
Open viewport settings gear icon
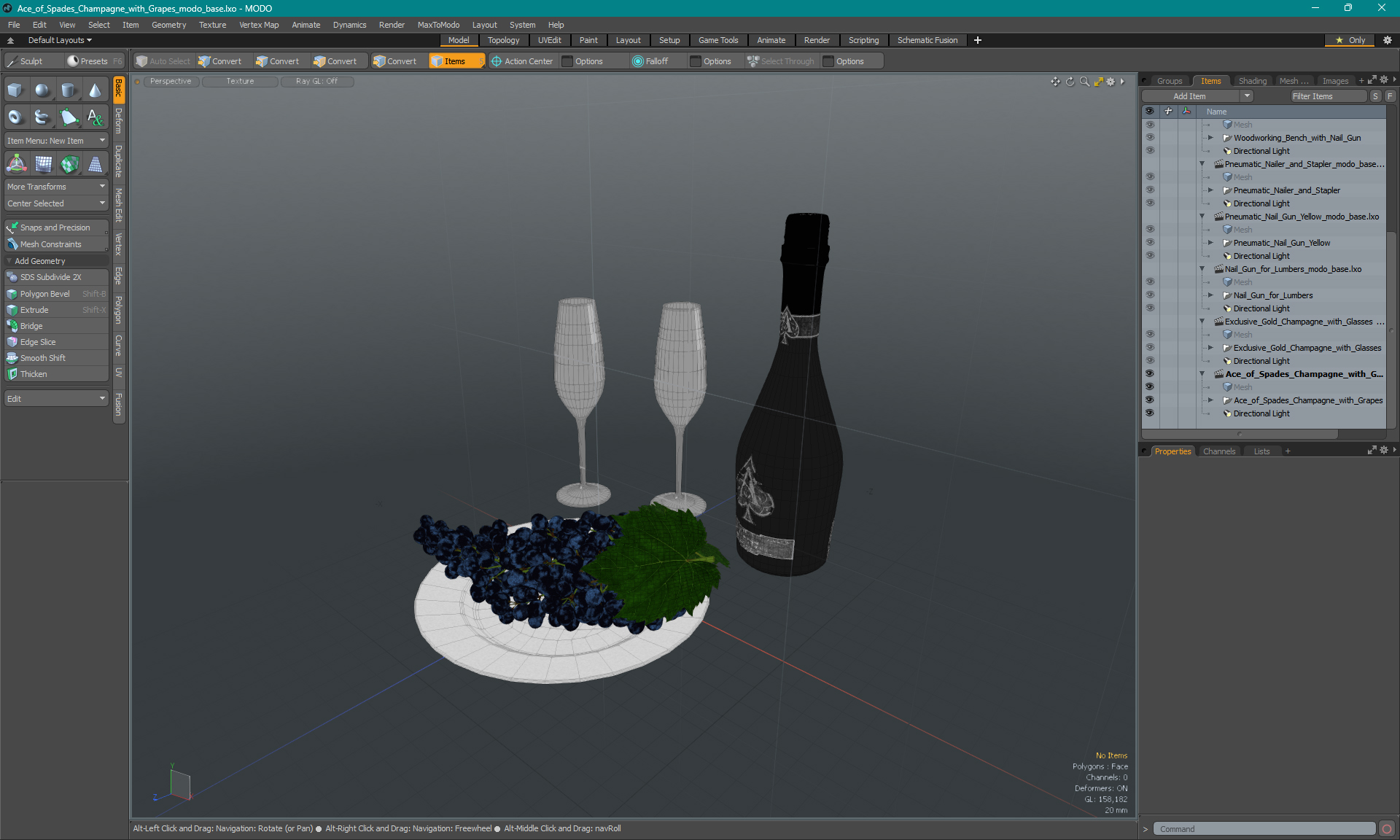pos(1111,82)
